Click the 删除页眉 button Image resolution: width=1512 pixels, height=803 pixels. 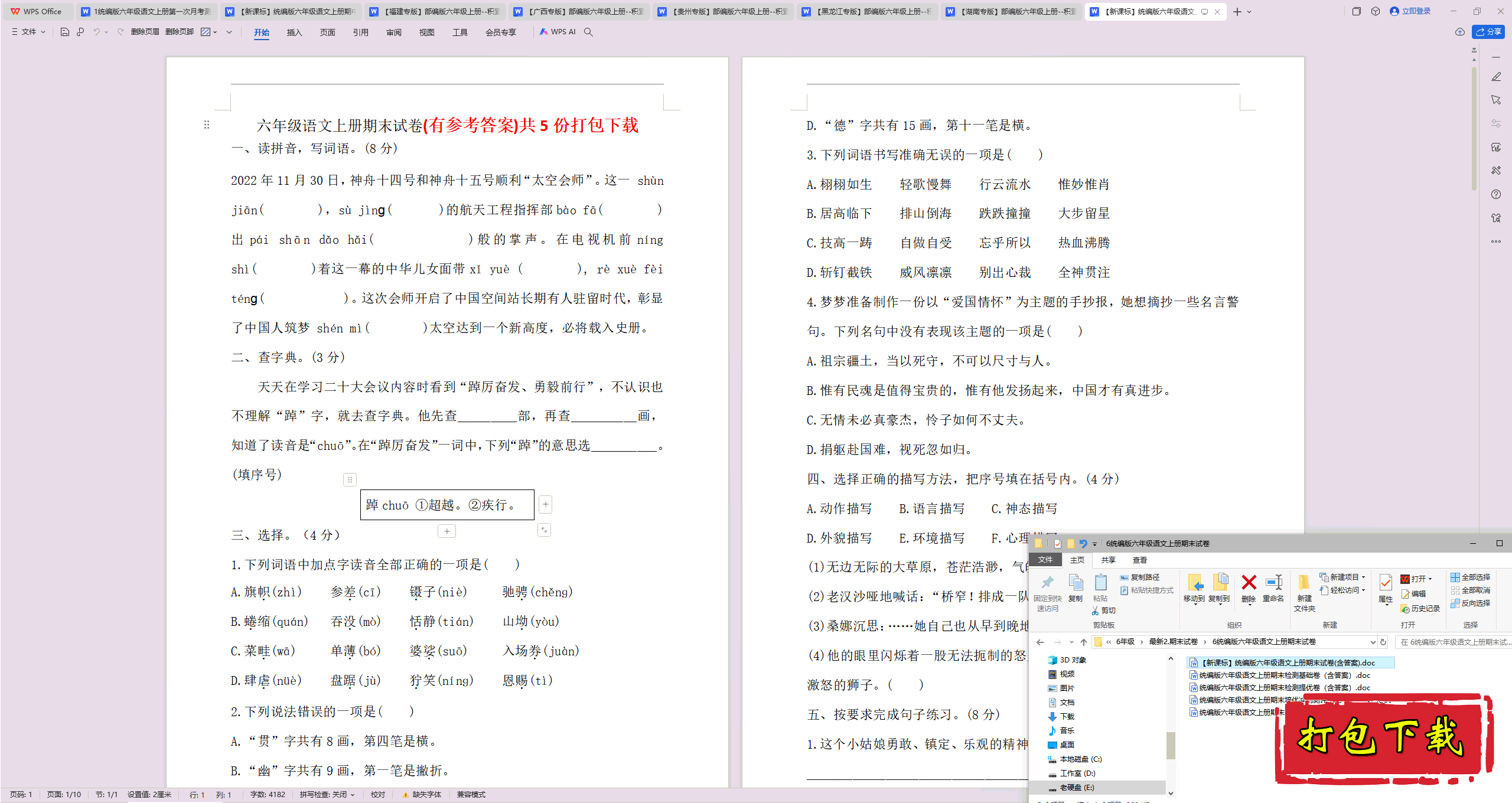pos(145,32)
